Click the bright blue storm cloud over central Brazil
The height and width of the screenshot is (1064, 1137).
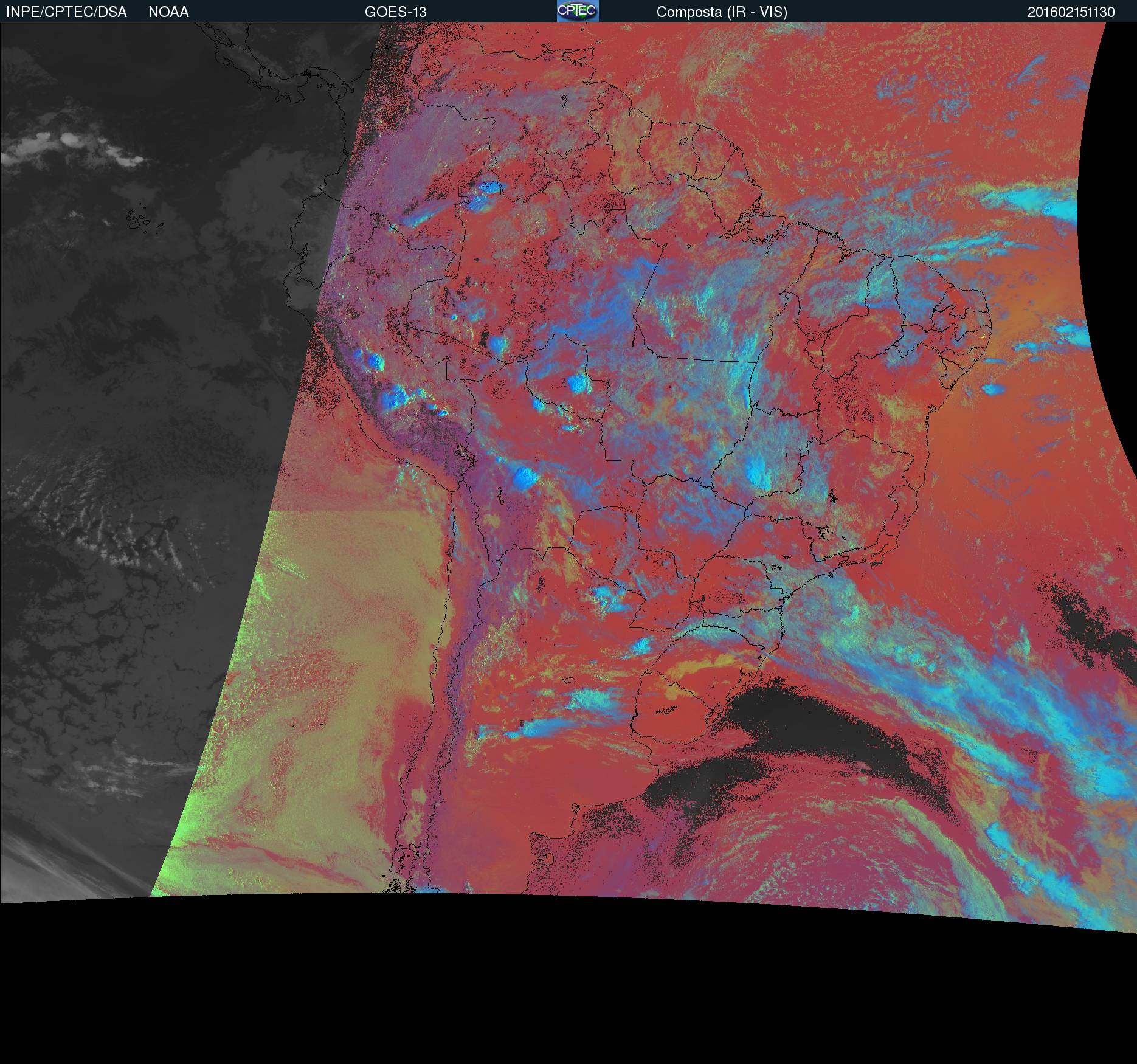tap(757, 471)
